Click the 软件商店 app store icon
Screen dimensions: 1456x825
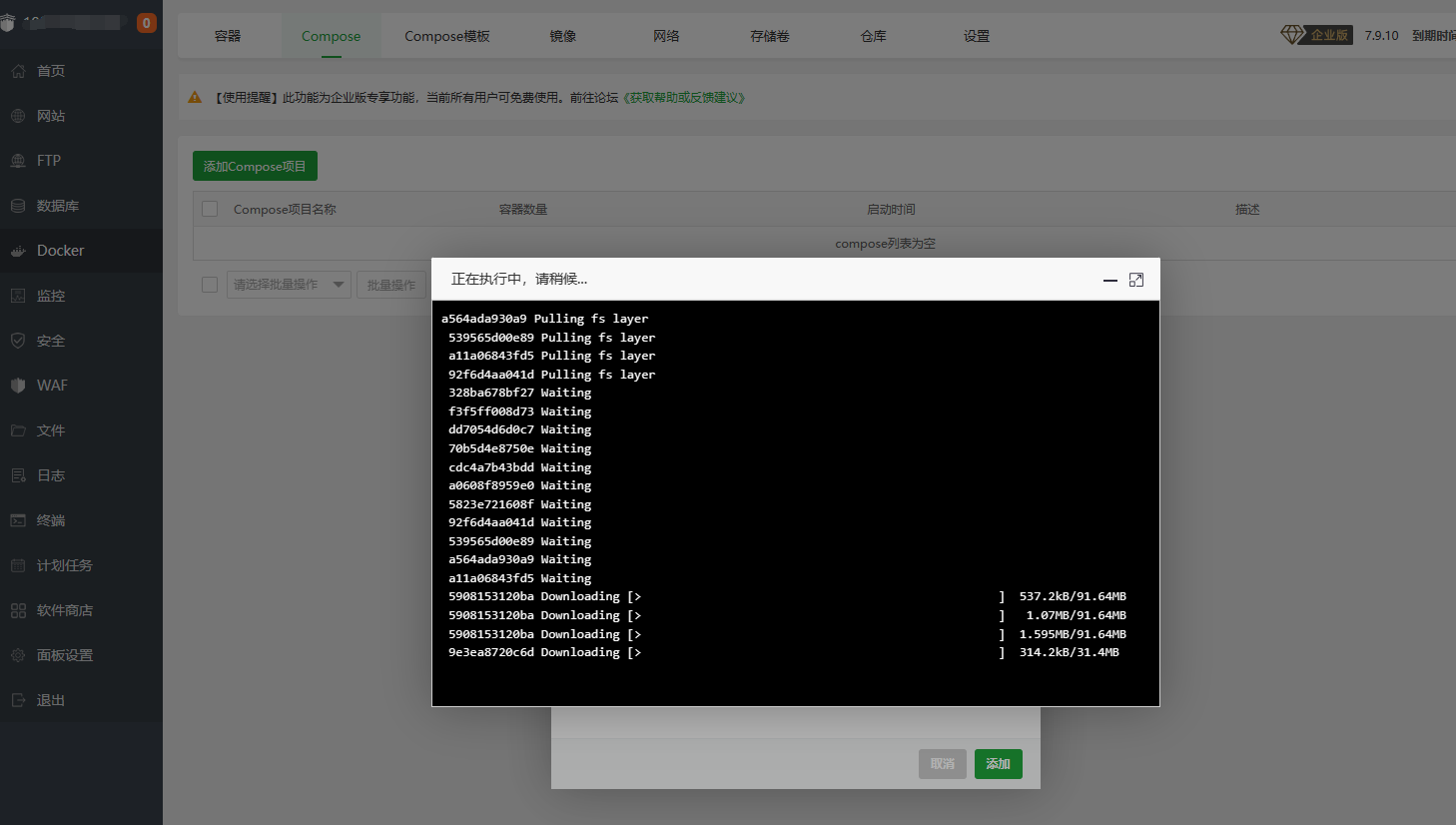click(18, 610)
